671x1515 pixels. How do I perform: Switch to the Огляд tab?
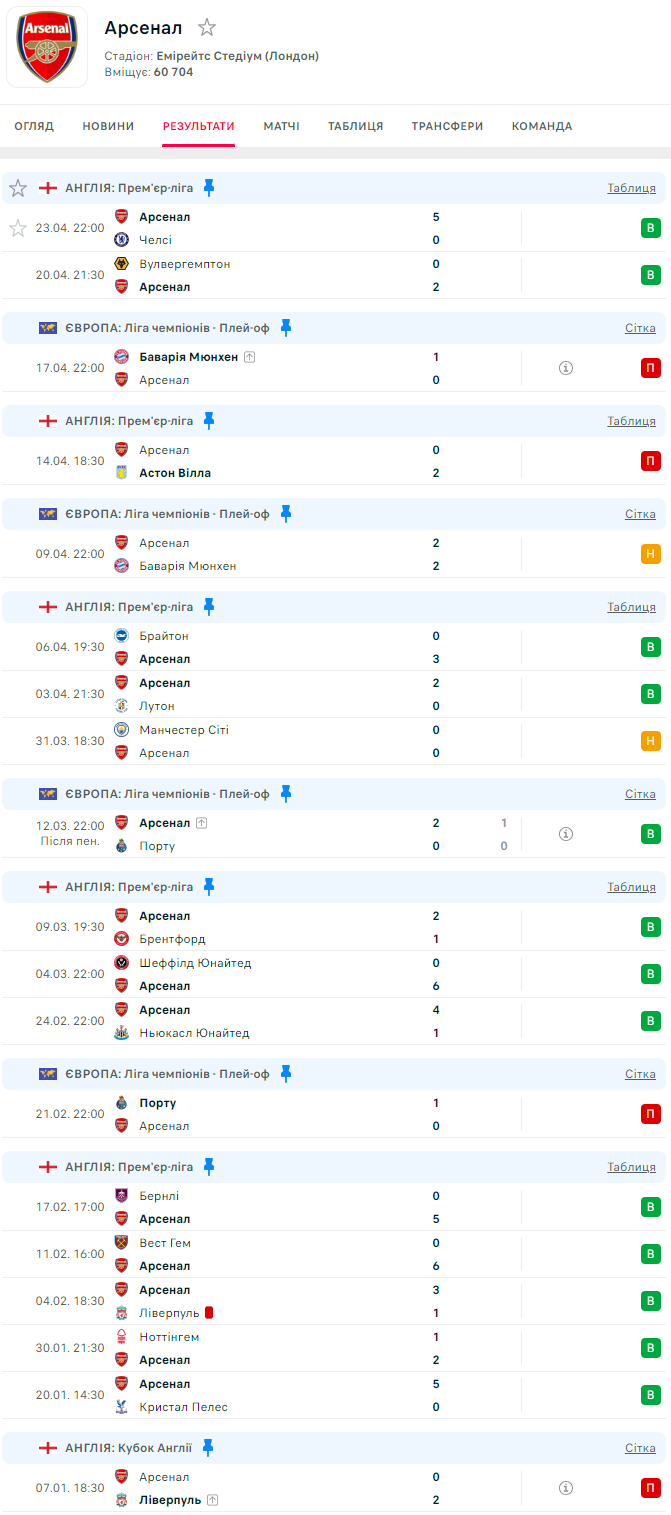point(34,126)
